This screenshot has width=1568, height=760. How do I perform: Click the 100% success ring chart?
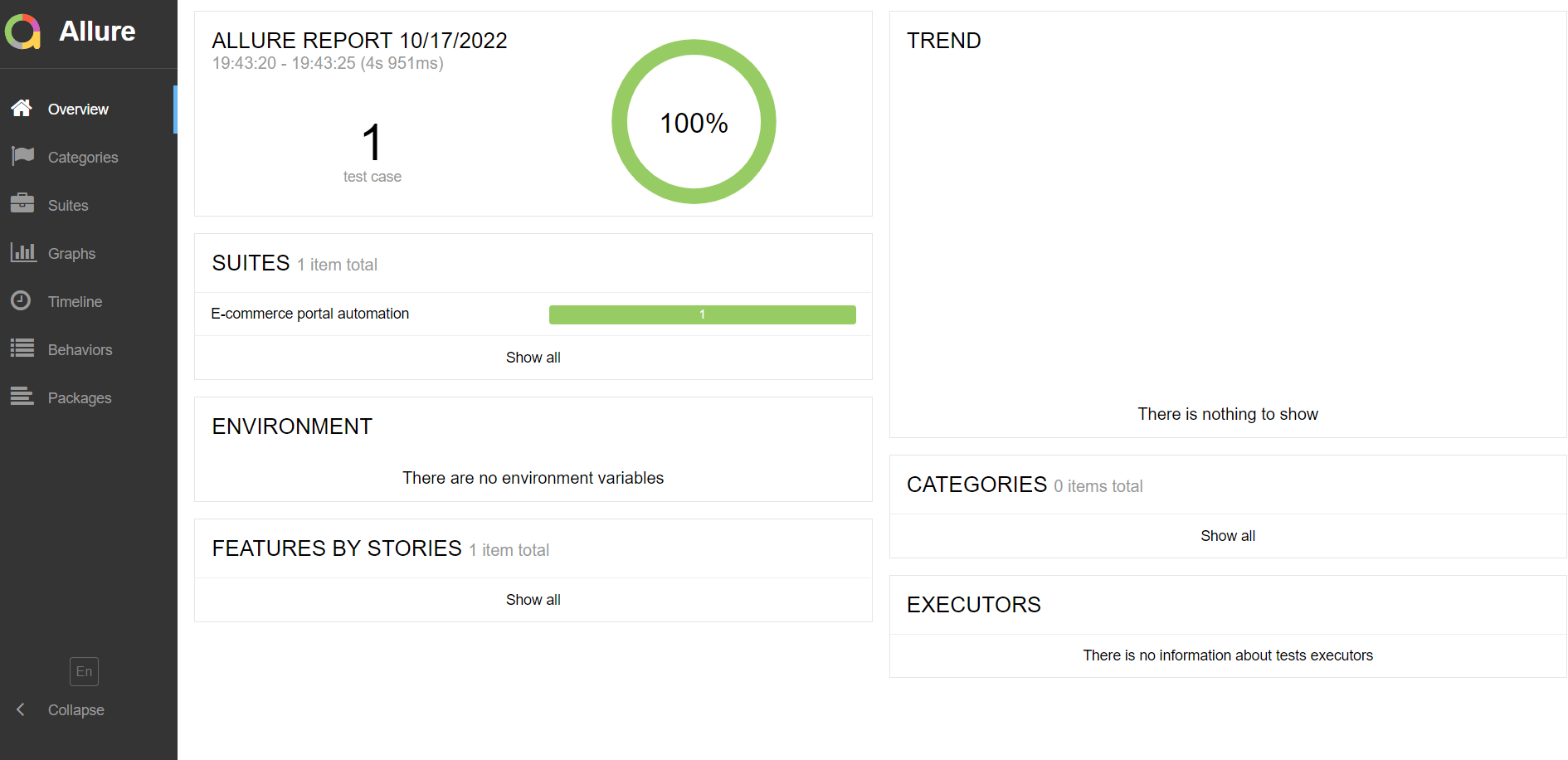point(694,121)
